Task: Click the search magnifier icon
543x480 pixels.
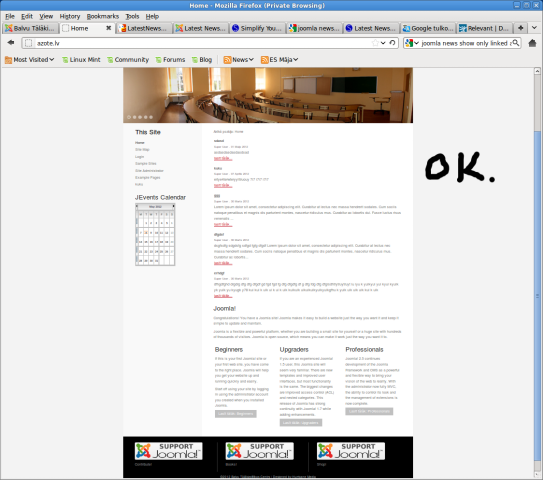Action: click(516, 43)
